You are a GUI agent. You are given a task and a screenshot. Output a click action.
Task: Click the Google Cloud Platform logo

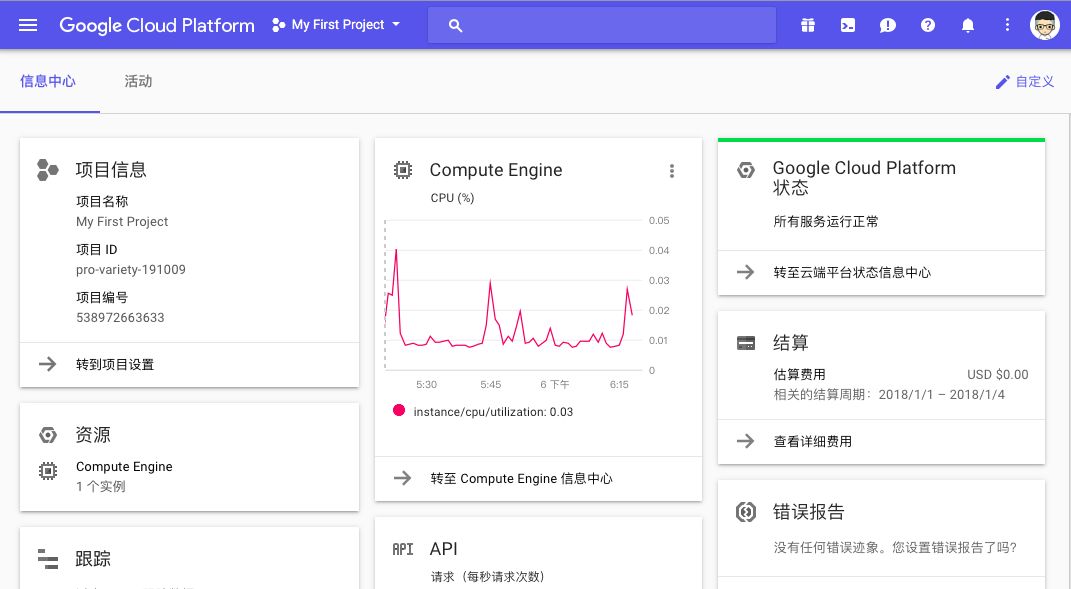[x=157, y=25]
